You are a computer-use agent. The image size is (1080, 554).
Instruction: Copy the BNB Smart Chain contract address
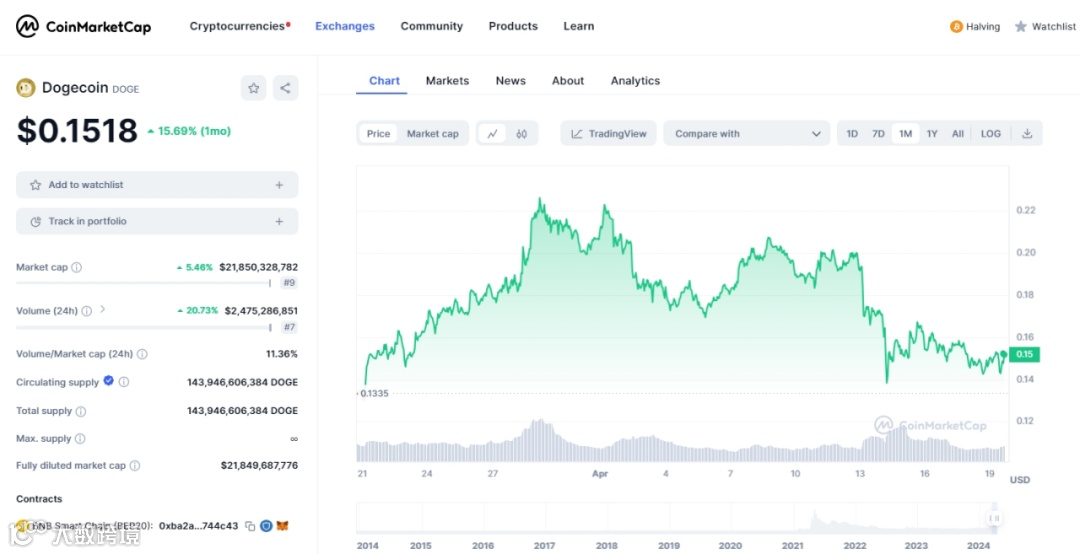(x=250, y=526)
